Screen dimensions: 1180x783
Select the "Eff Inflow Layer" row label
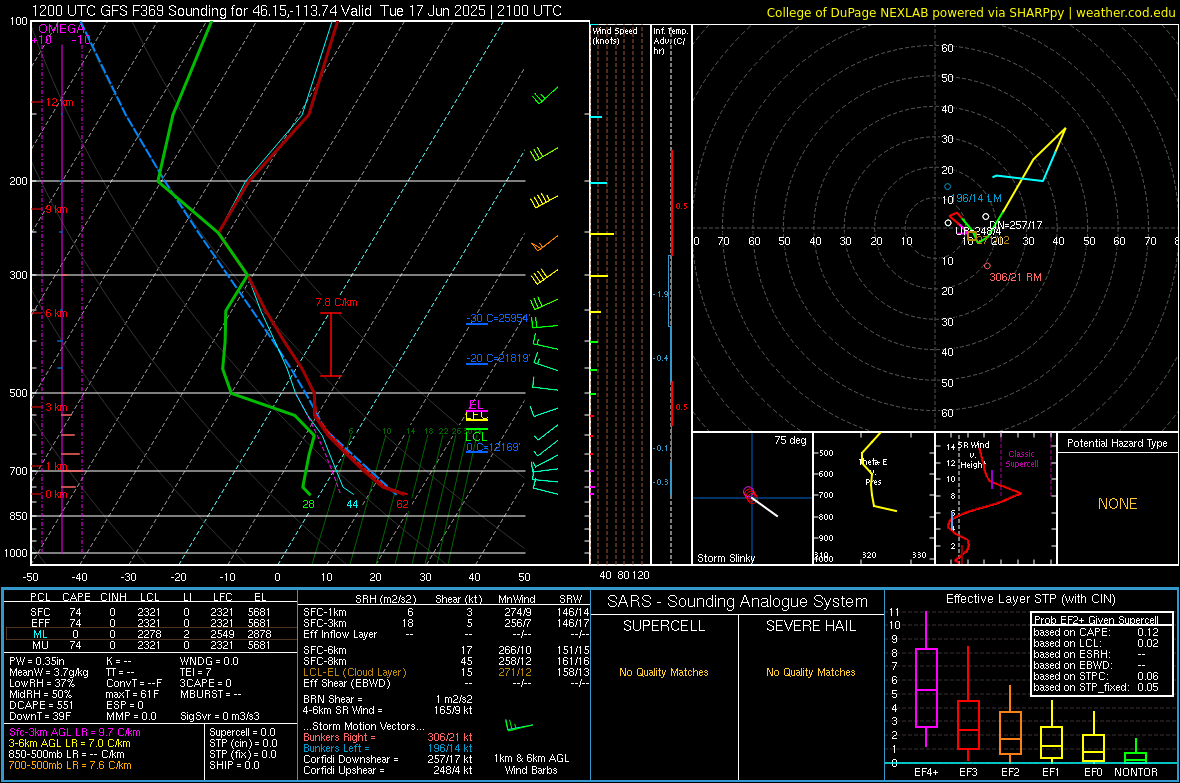(x=341, y=634)
